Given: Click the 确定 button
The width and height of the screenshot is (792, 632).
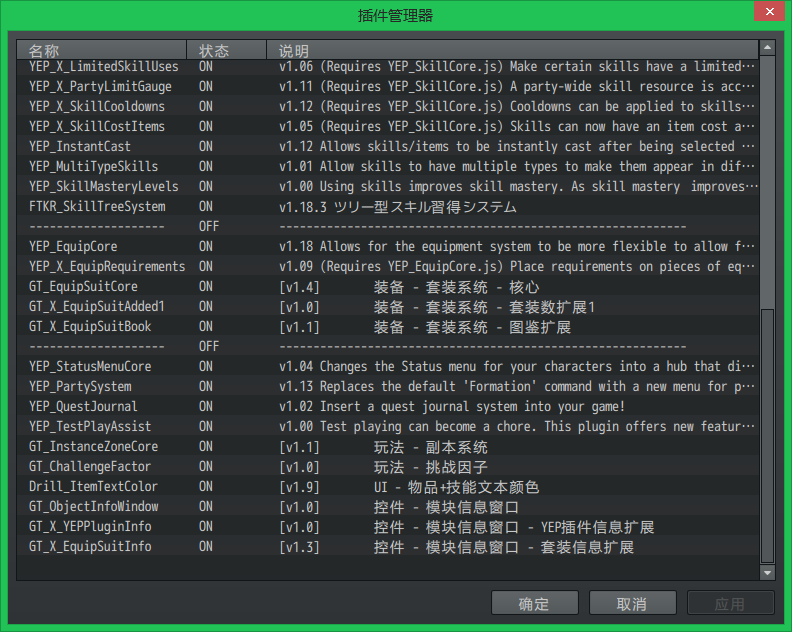Looking at the screenshot, I should 534,603.
